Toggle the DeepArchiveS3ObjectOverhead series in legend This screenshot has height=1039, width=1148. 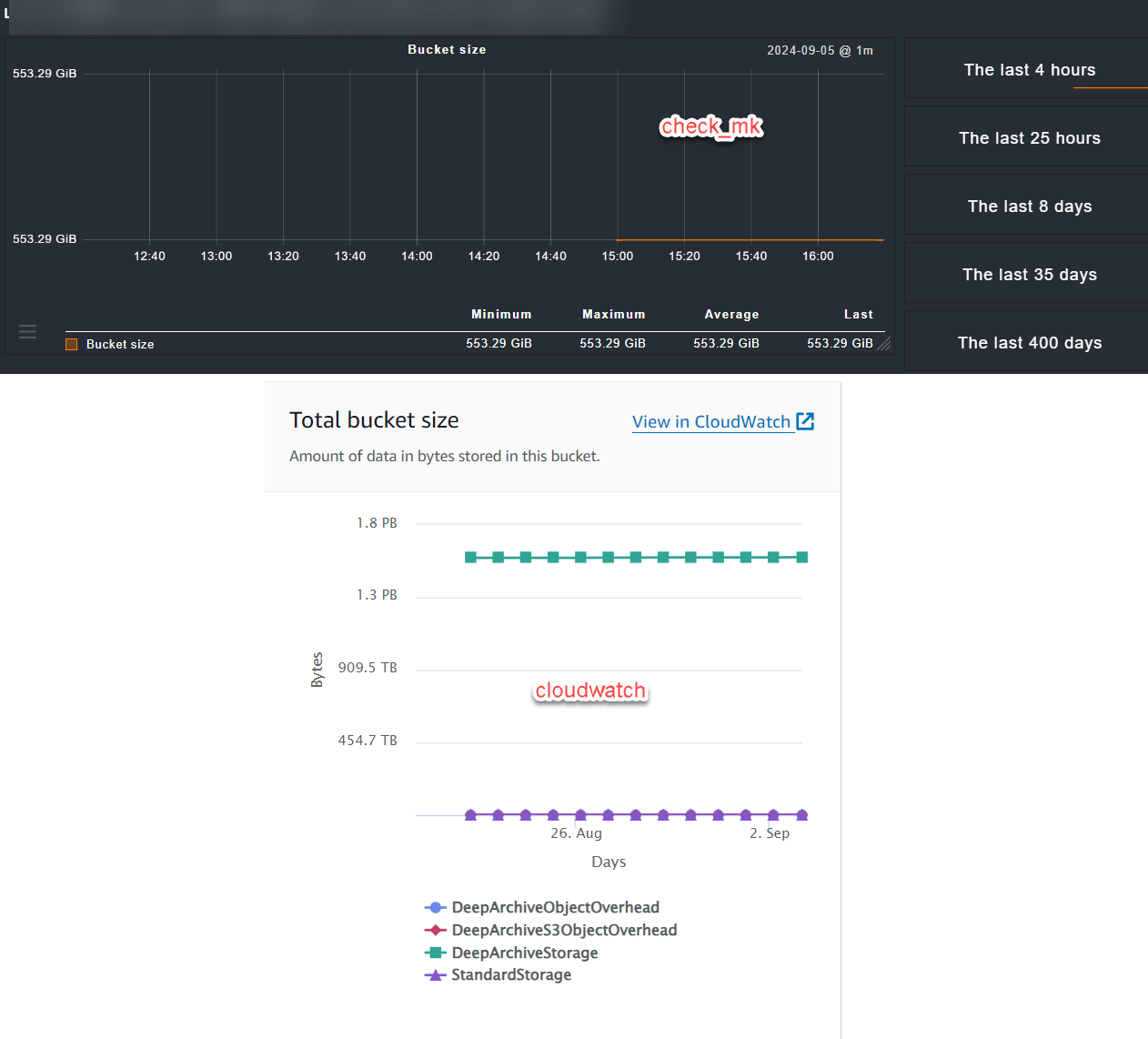[x=564, y=930]
